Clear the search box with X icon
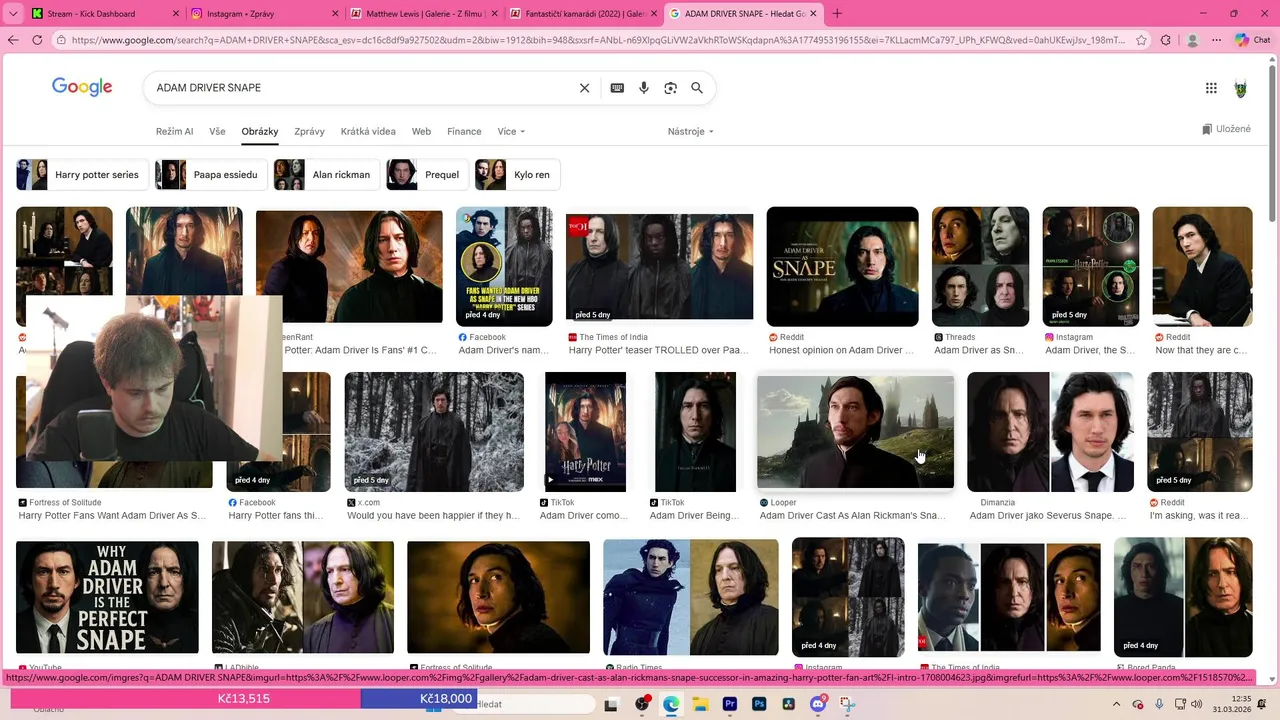 pyautogui.click(x=585, y=88)
